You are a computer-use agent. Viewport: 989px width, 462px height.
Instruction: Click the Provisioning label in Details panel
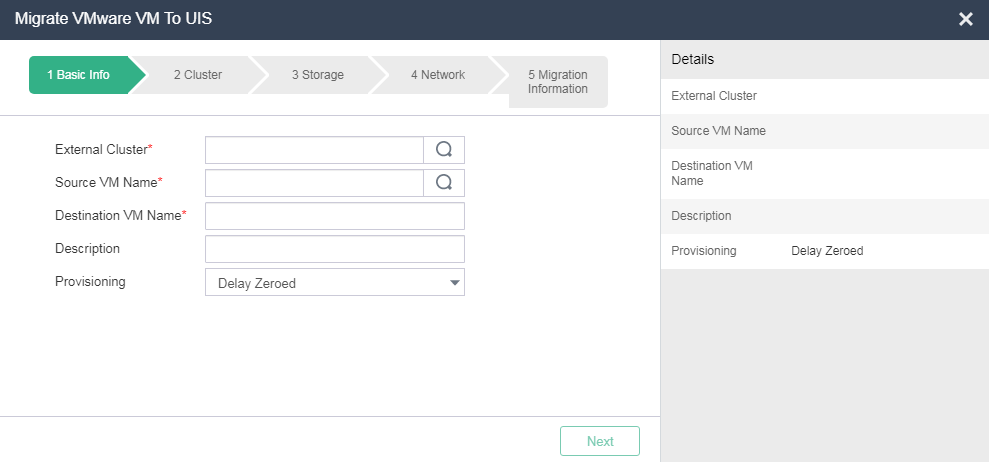point(703,251)
